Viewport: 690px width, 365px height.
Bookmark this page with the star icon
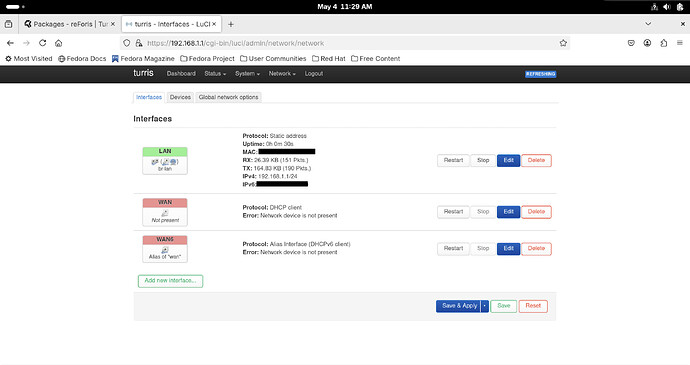point(563,43)
